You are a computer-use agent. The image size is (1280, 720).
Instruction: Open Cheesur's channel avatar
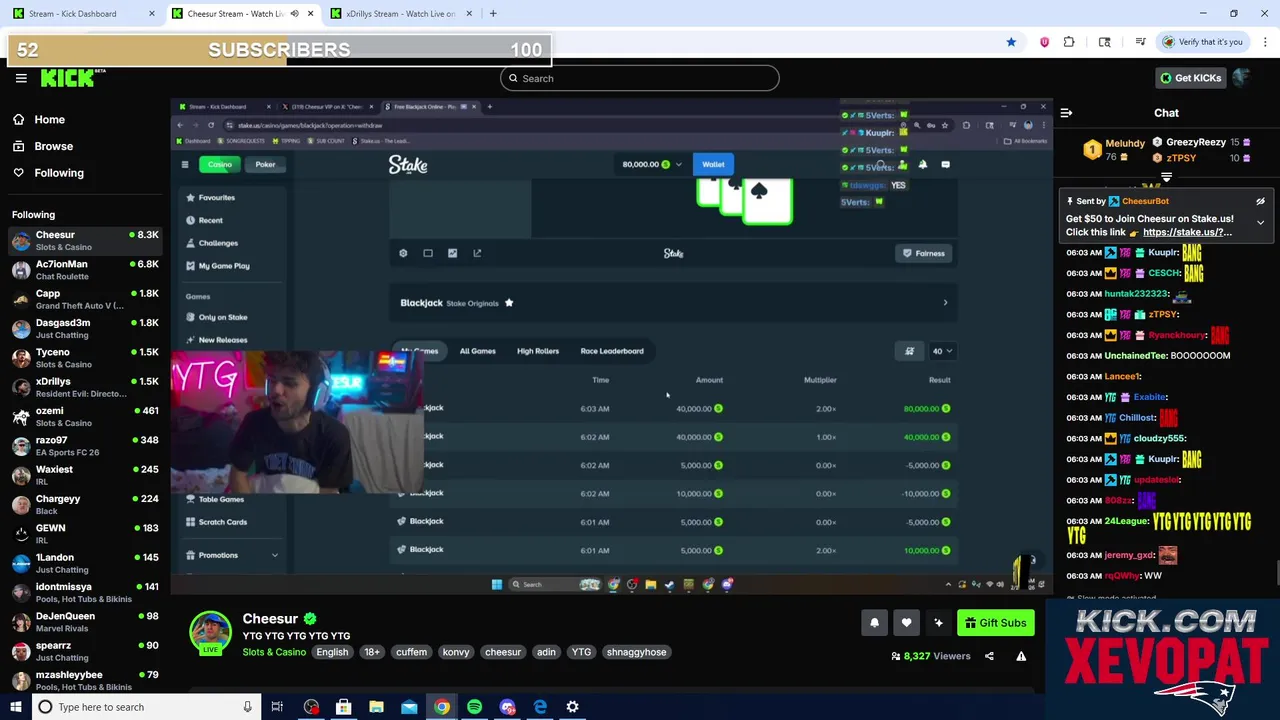click(210, 633)
